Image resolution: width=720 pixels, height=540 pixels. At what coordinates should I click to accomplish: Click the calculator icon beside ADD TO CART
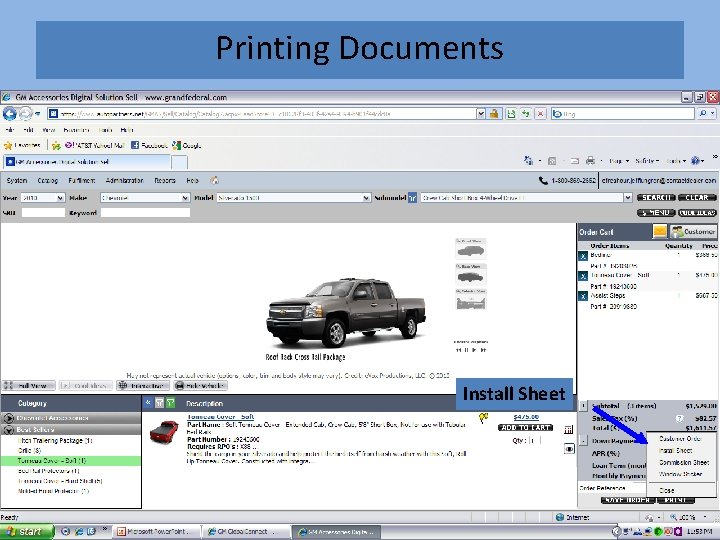pos(568,430)
